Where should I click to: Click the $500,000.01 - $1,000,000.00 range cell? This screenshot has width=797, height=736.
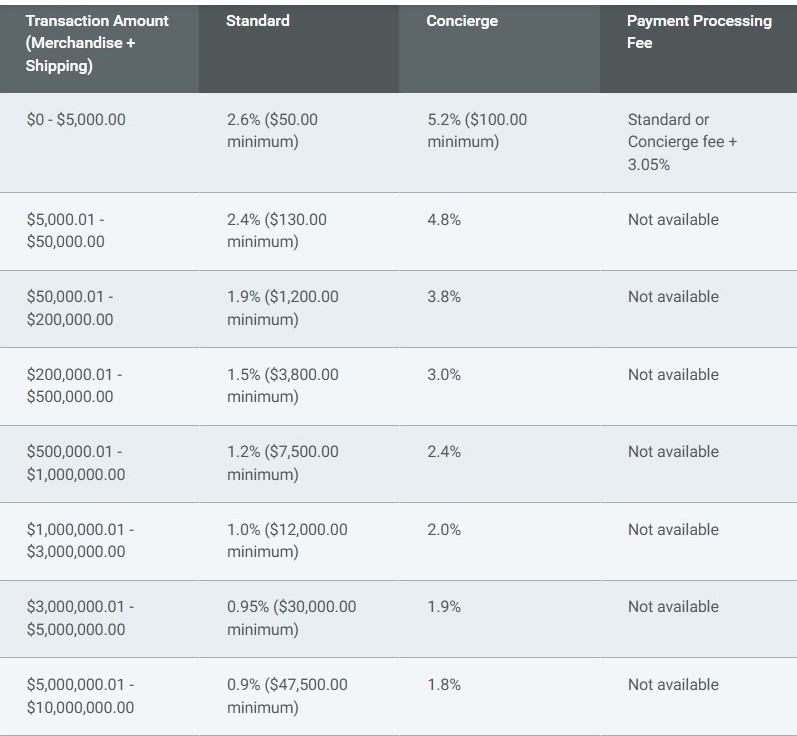click(76, 463)
